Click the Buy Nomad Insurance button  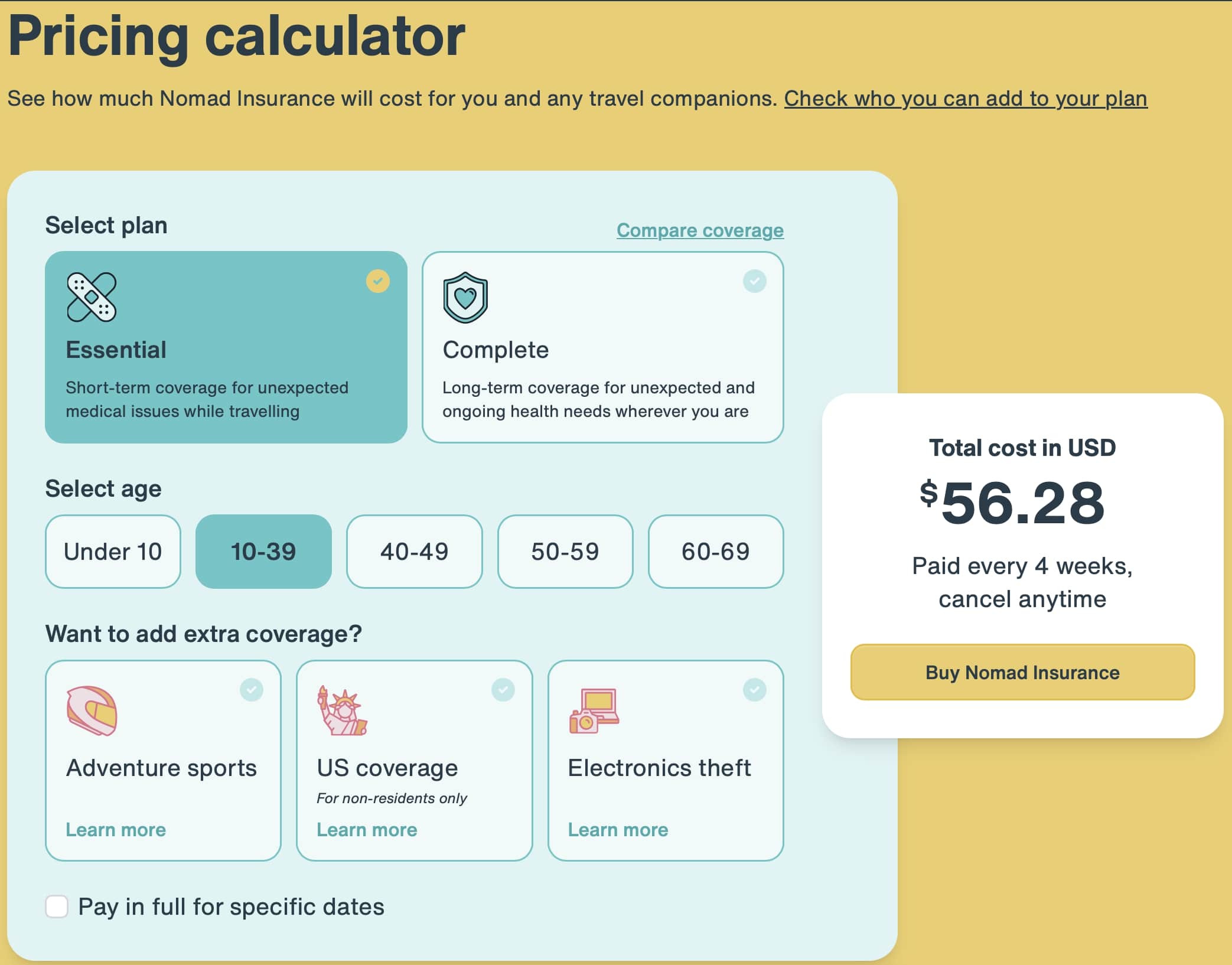(x=1022, y=672)
